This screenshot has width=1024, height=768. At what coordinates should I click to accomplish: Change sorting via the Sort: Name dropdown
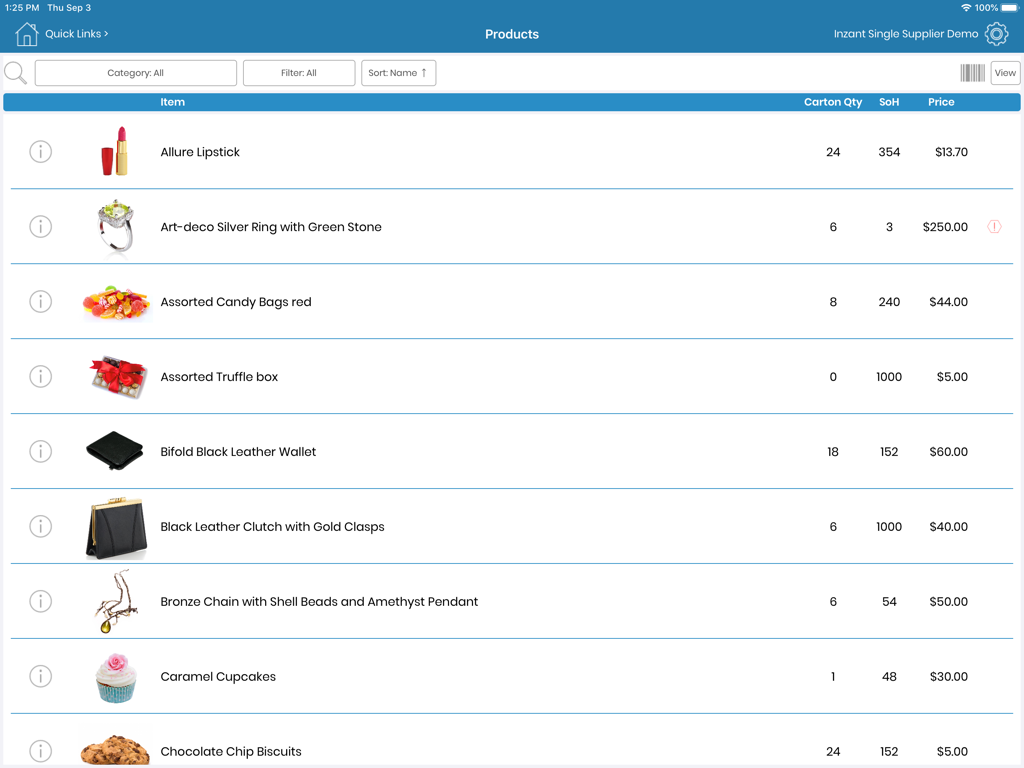pyautogui.click(x=398, y=72)
